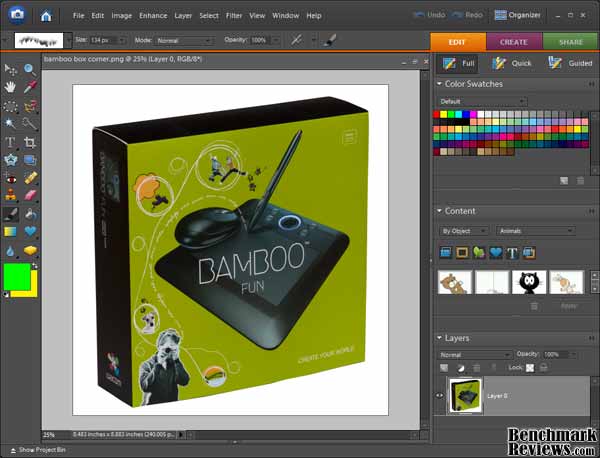Click the green foreground color swatch
This screenshot has height=458, width=600.
pos(15,275)
